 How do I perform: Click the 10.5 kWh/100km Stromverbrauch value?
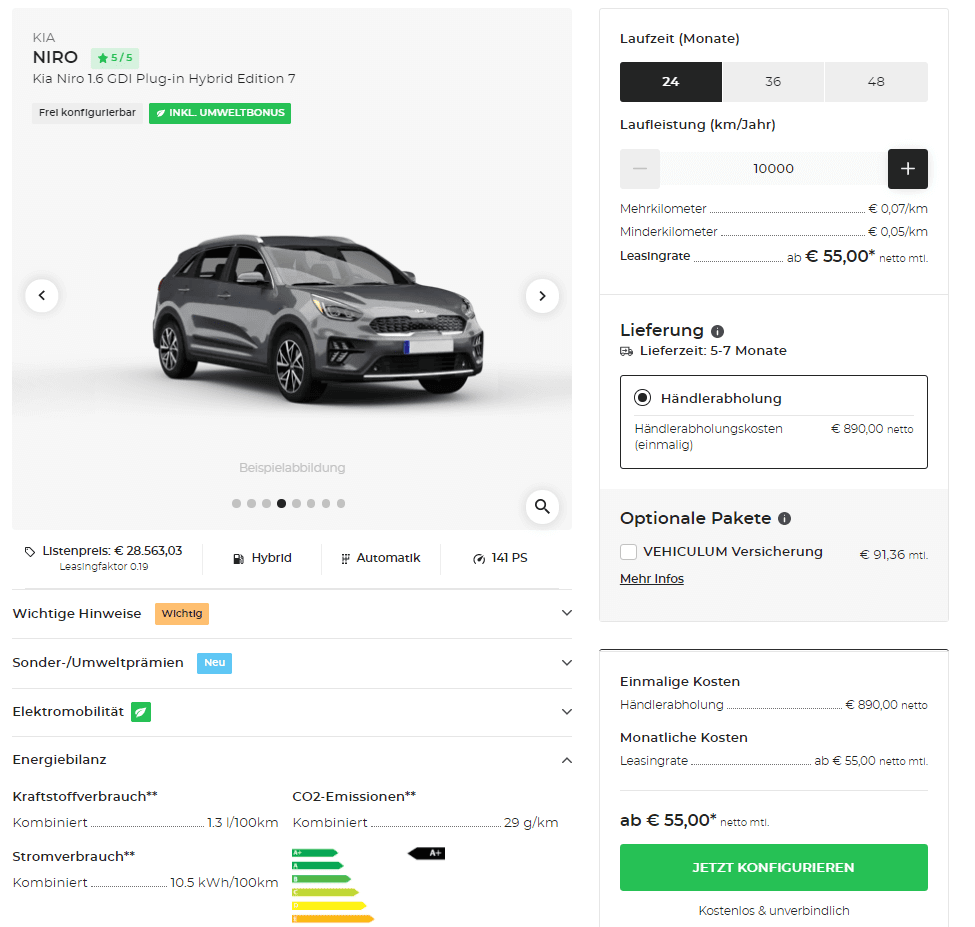click(x=224, y=883)
